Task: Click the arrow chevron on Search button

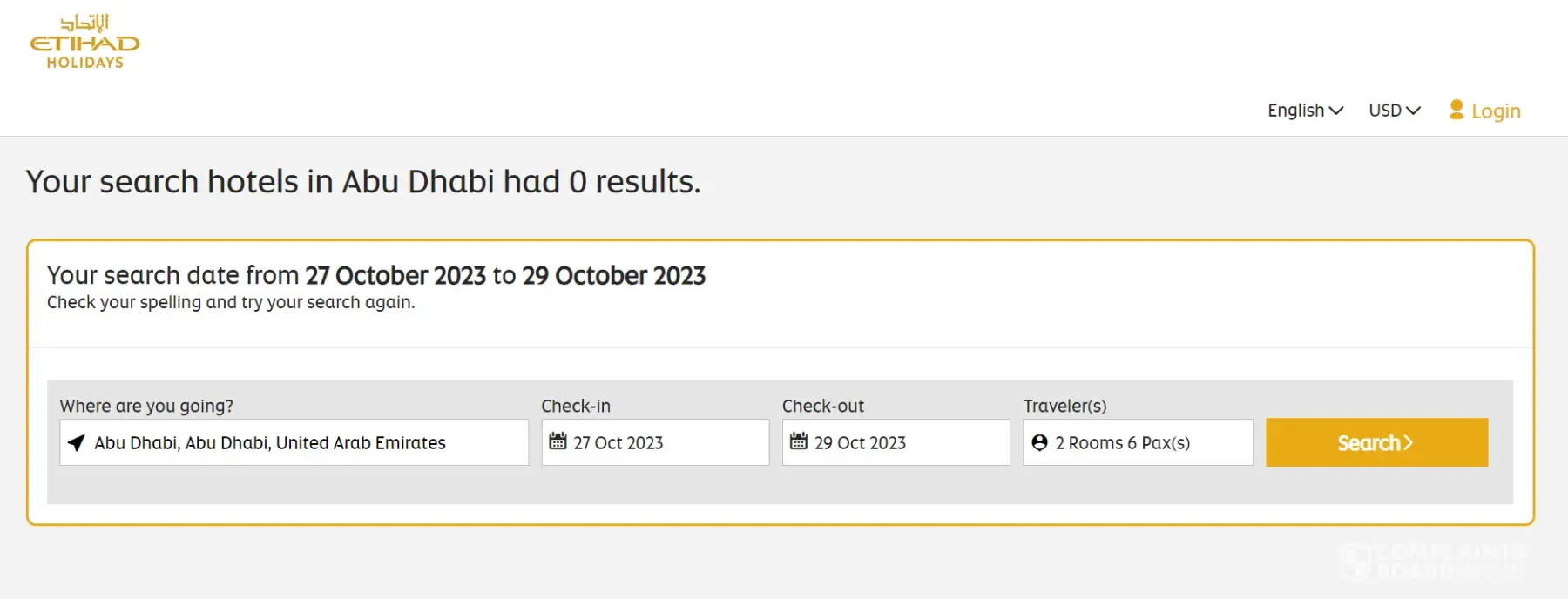Action: (x=1408, y=442)
